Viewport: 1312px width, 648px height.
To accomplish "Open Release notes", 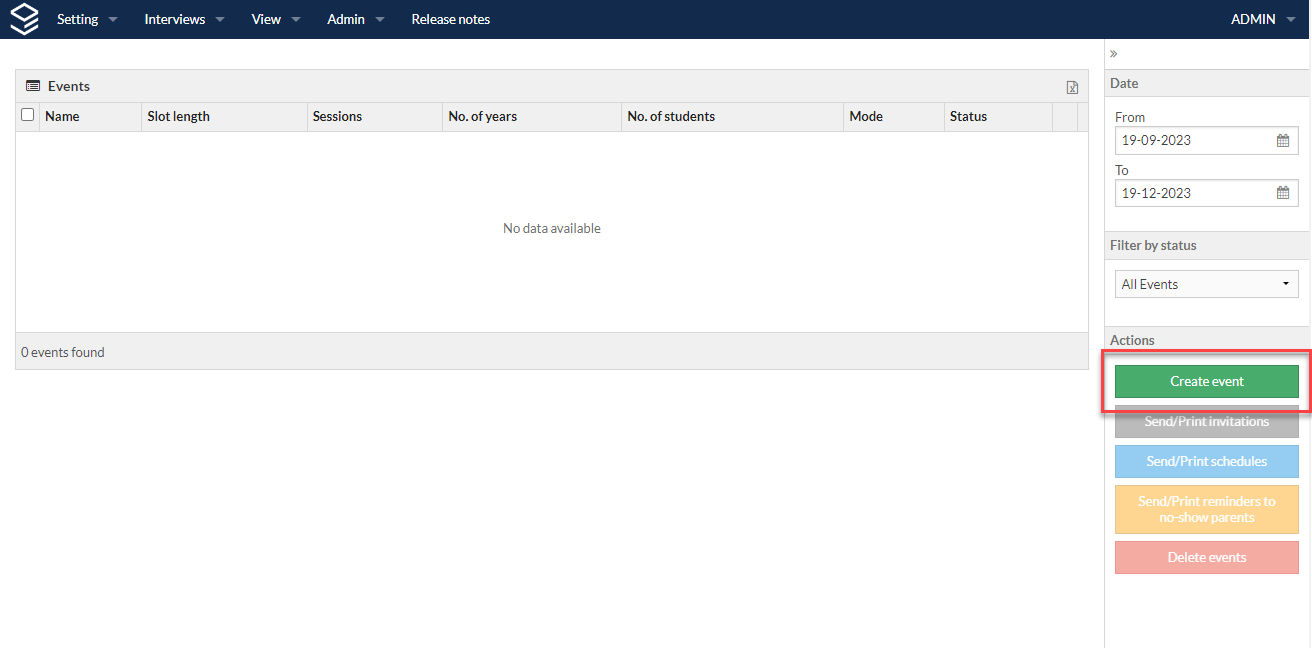I will coord(451,19).
